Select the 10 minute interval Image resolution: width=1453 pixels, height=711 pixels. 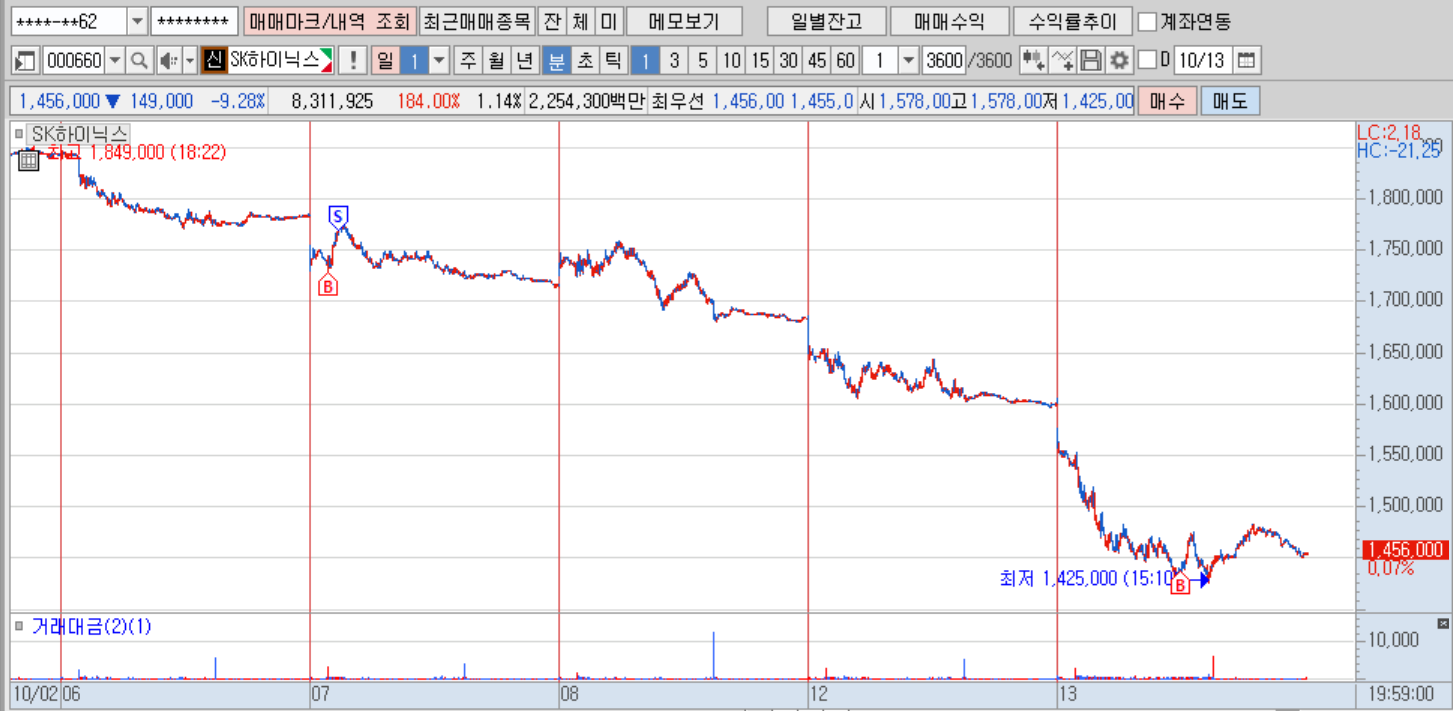point(732,60)
